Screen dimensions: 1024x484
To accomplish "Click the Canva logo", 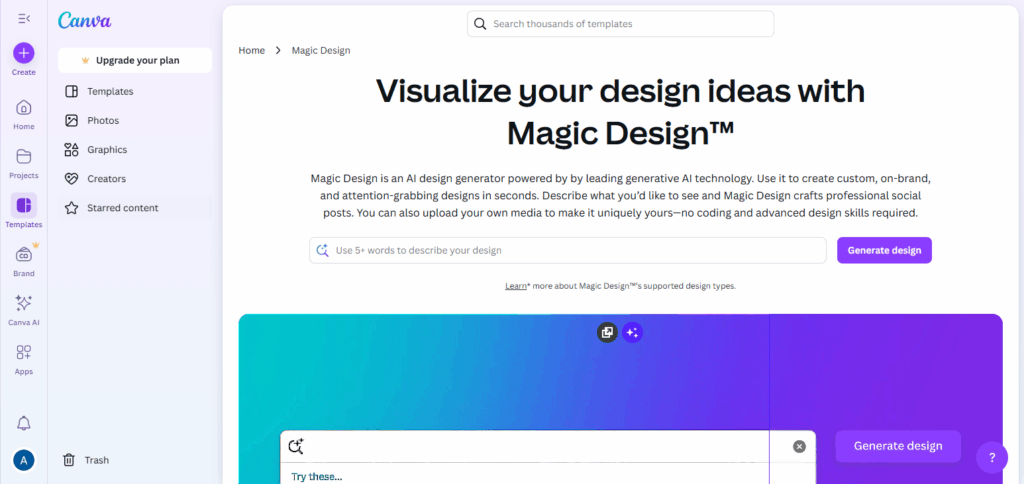I will point(84,21).
